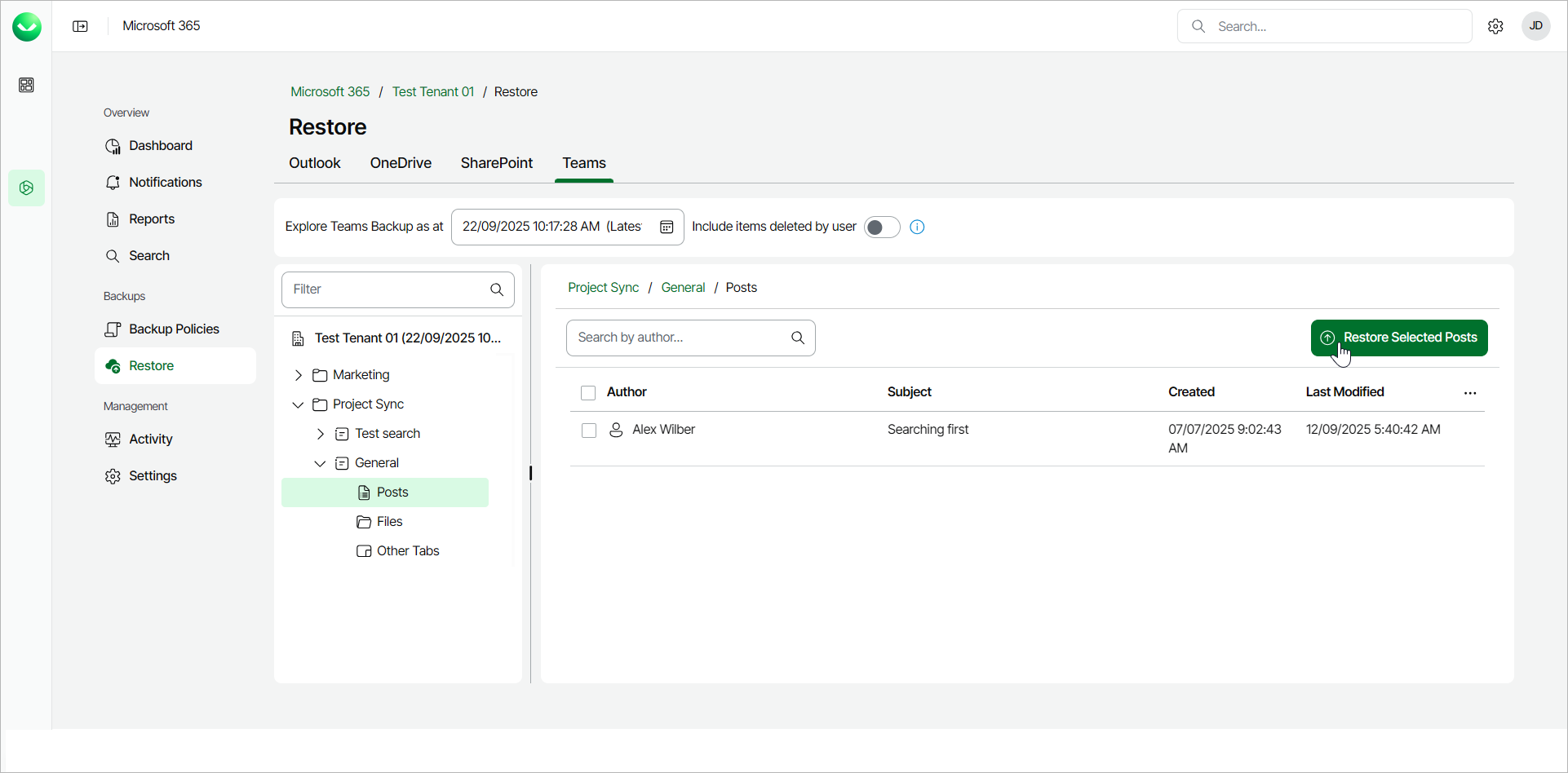This screenshot has width=1568, height=773.
Task: Expand the Marketing team folder
Action: [299, 375]
